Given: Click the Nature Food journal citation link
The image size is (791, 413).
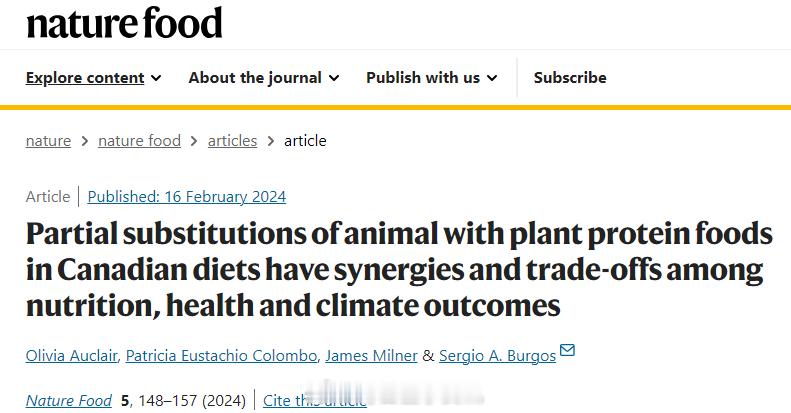Looking at the screenshot, I should (69, 400).
